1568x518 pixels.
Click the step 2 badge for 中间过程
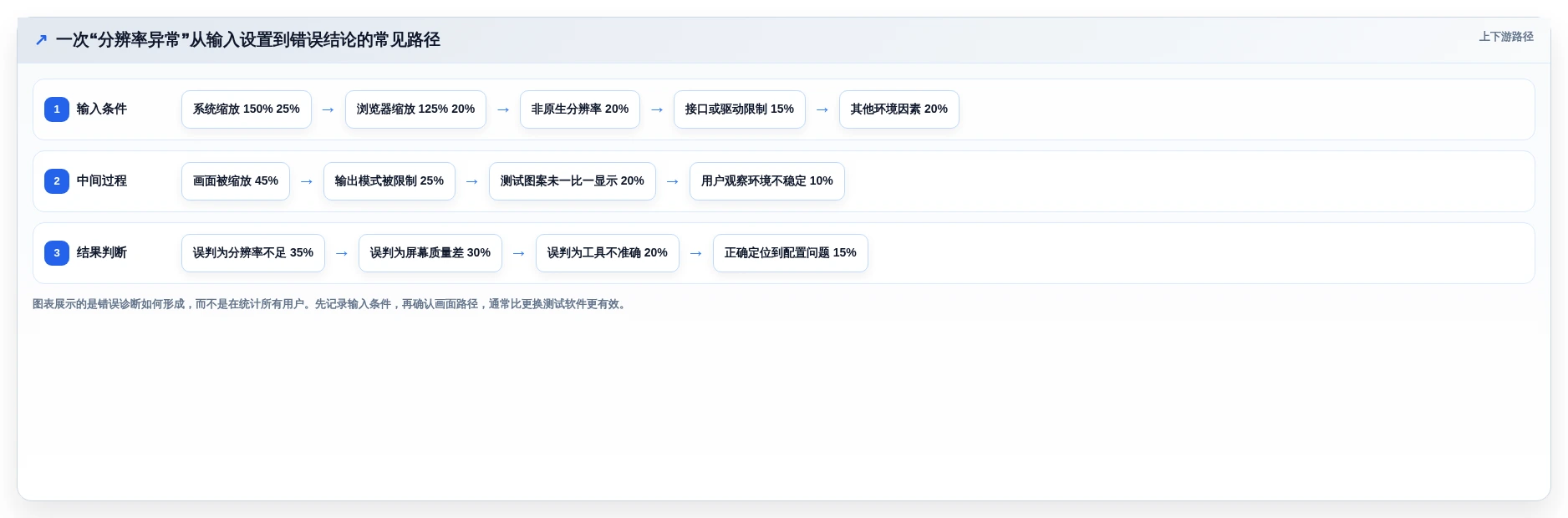[x=57, y=181]
